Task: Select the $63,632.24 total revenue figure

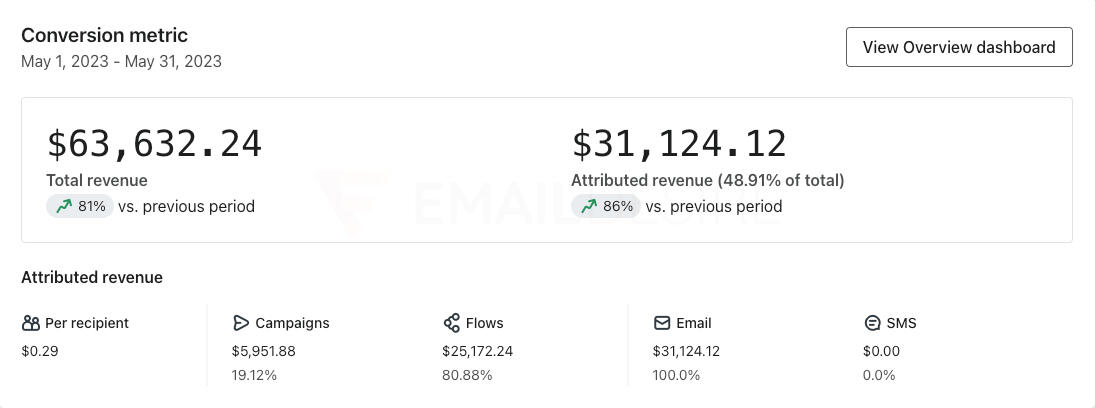Action: pos(154,144)
